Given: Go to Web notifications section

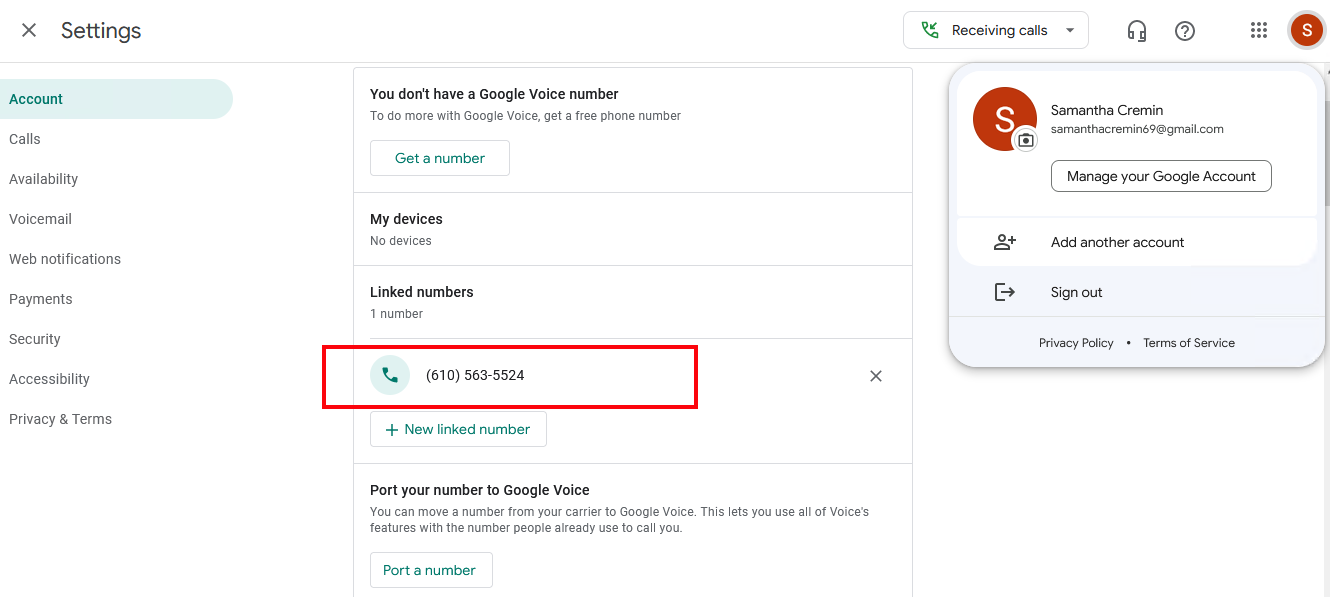Looking at the screenshot, I should tap(116, 259).
